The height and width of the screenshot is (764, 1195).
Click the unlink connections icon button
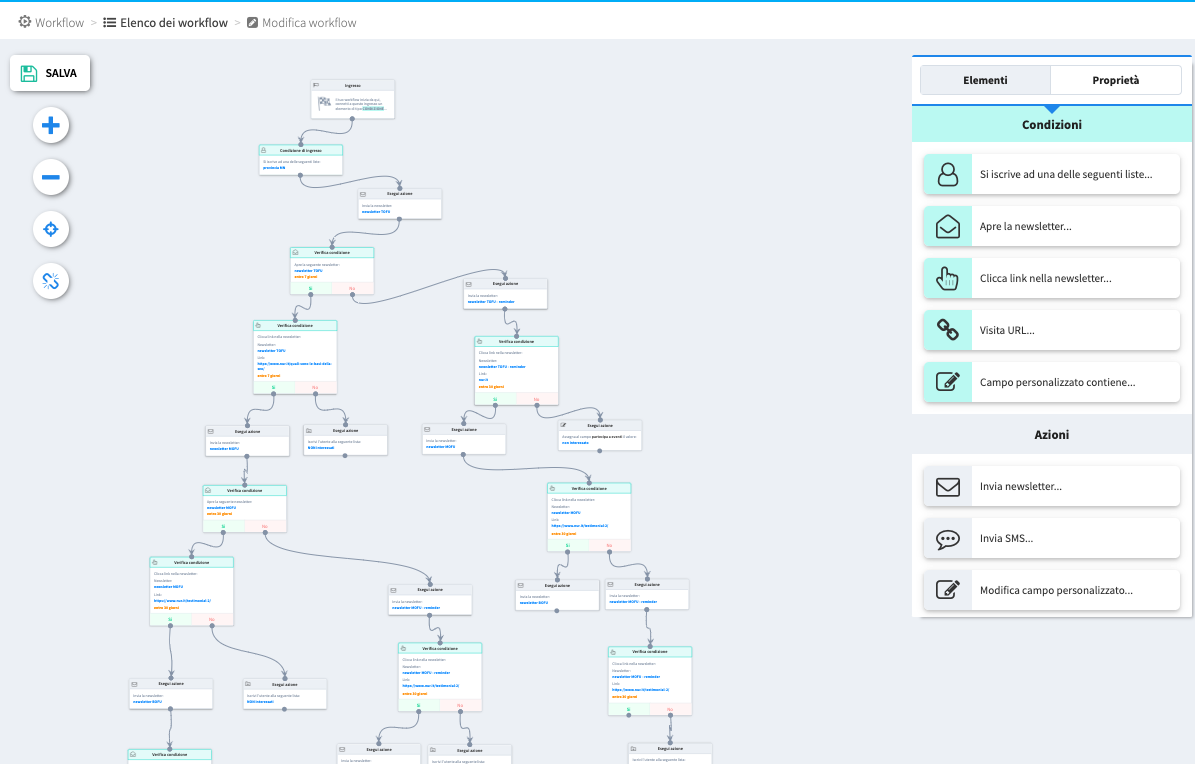(x=51, y=282)
